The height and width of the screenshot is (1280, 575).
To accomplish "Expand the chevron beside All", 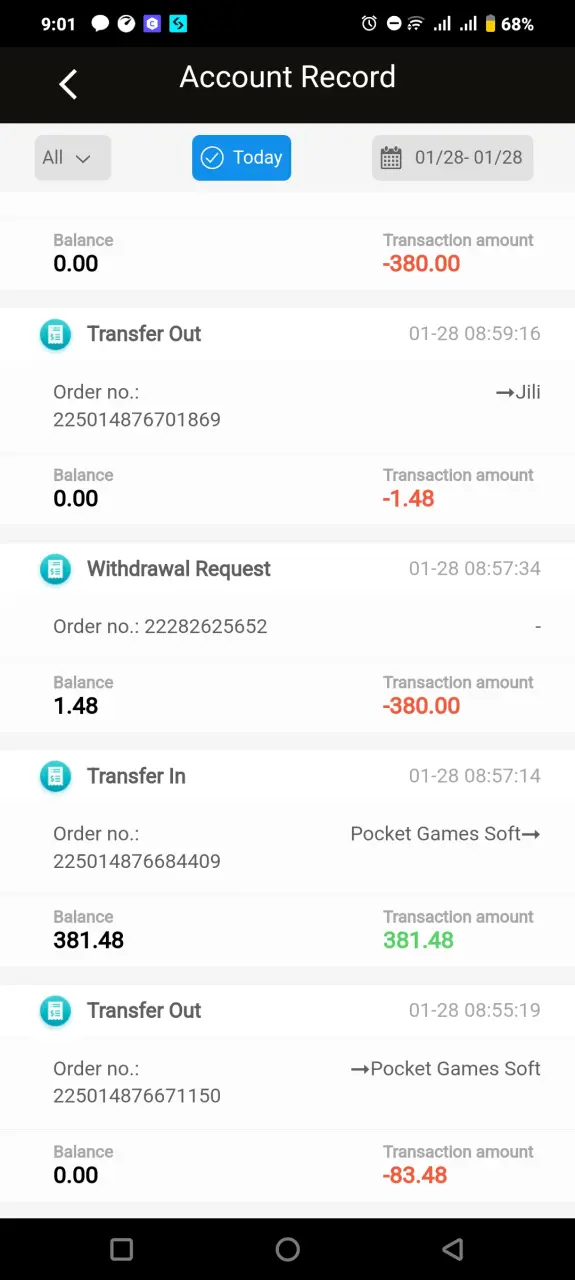I will 84,159.
